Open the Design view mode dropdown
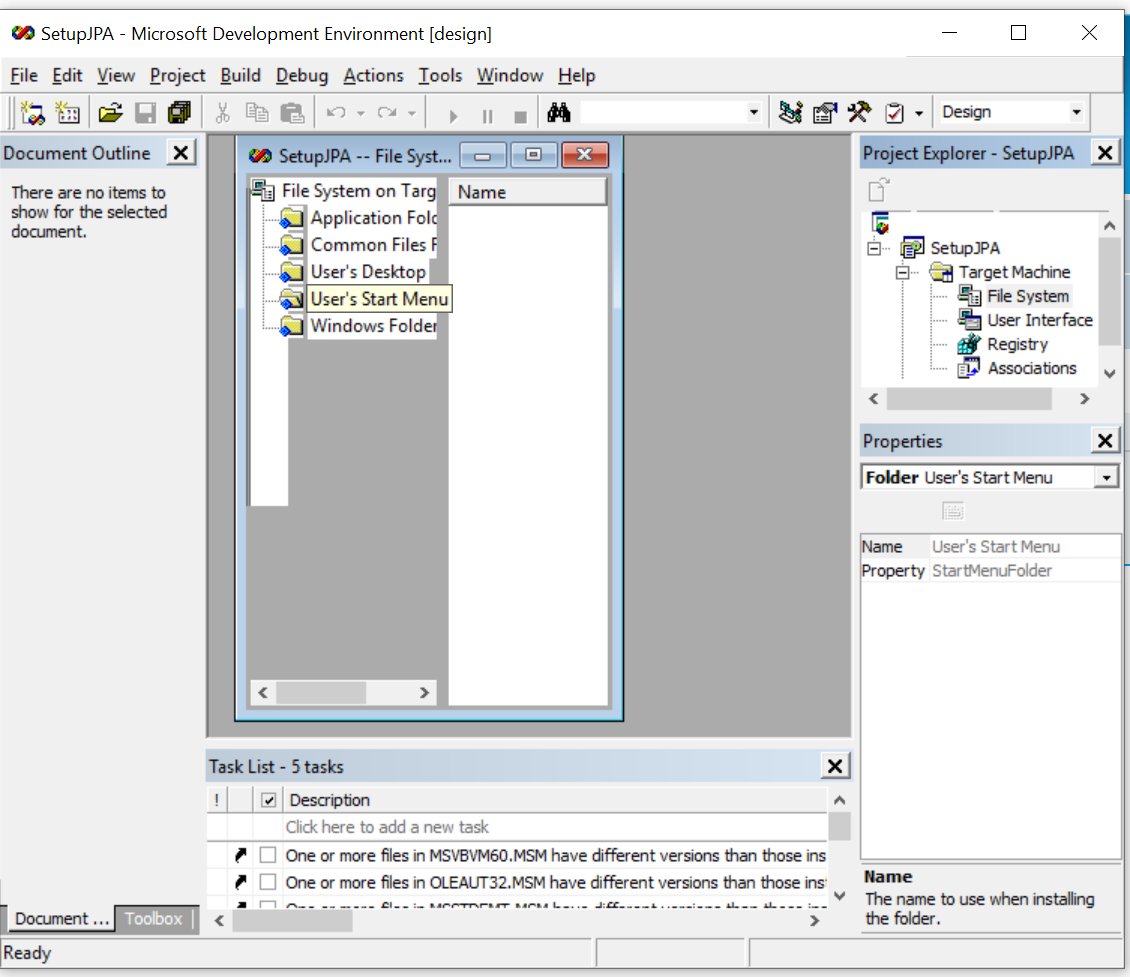1130x977 pixels. pos(1076,112)
